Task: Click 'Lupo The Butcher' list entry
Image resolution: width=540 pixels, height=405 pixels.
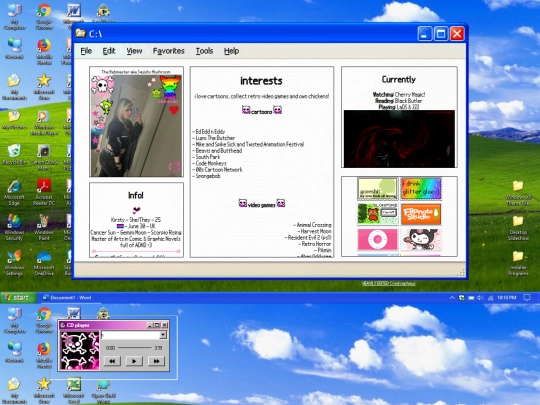Action: tap(214, 138)
